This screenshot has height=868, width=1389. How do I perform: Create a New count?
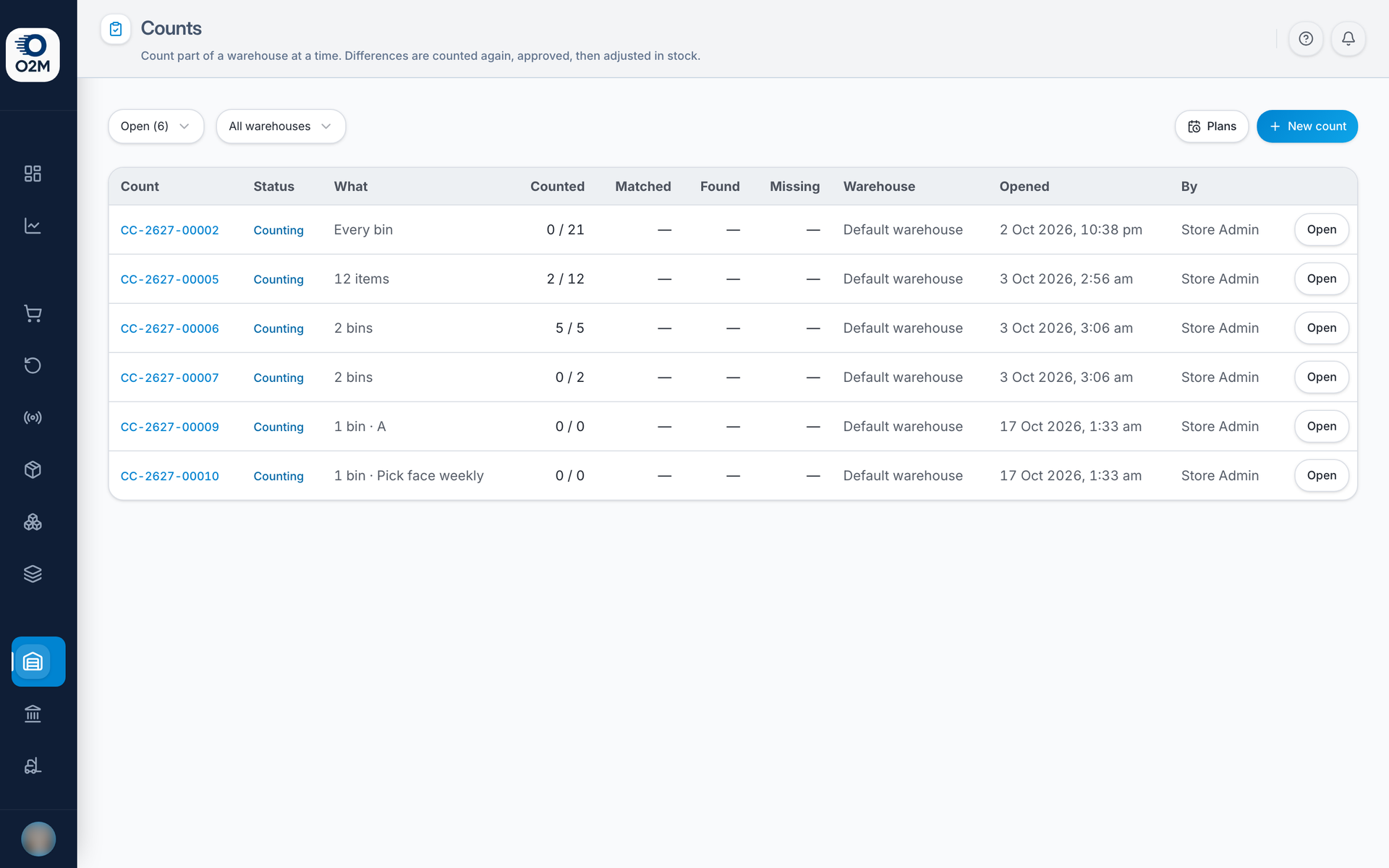pos(1307,127)
